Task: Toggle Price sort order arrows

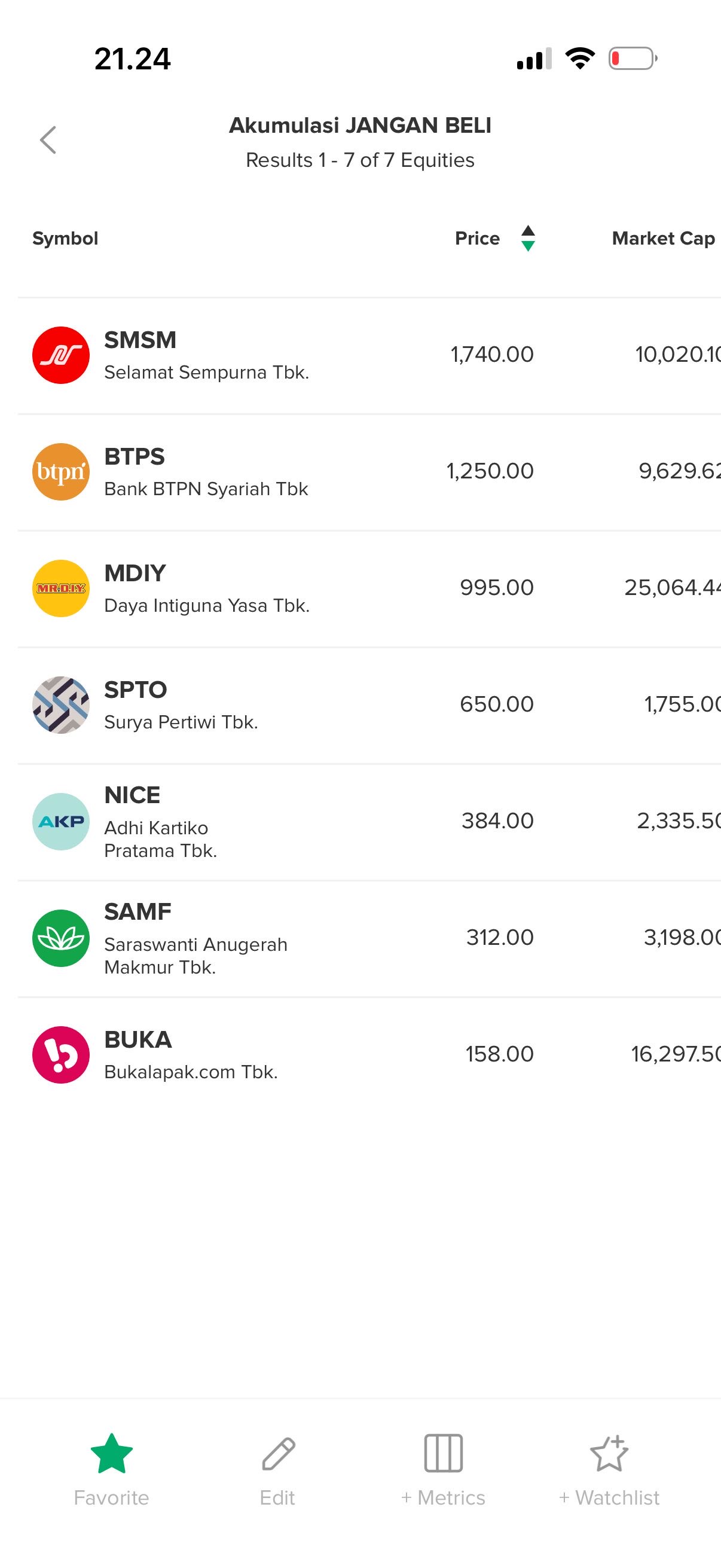Action: click(528, 238)
